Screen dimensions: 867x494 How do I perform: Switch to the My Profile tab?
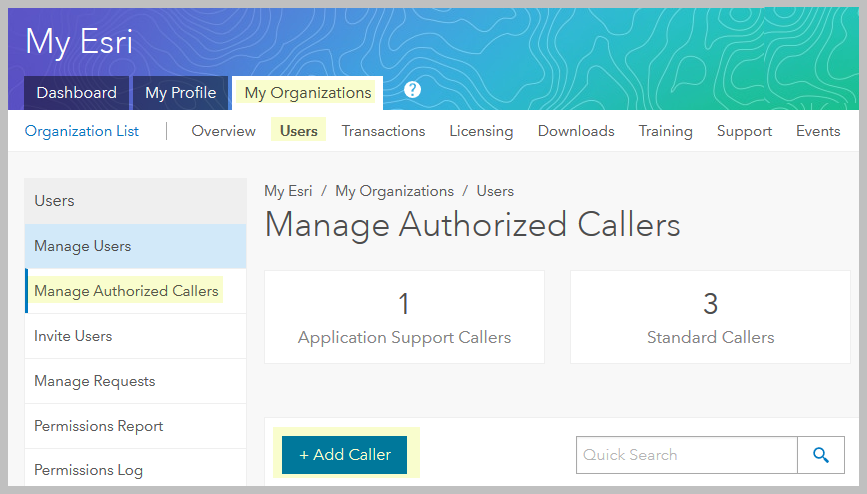click(x=180, y=92)
